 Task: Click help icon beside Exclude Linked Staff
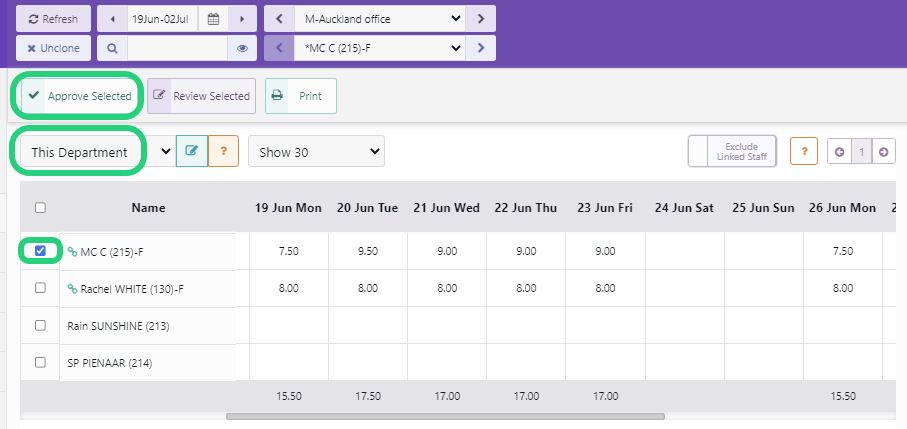click(x=804, y=152)
